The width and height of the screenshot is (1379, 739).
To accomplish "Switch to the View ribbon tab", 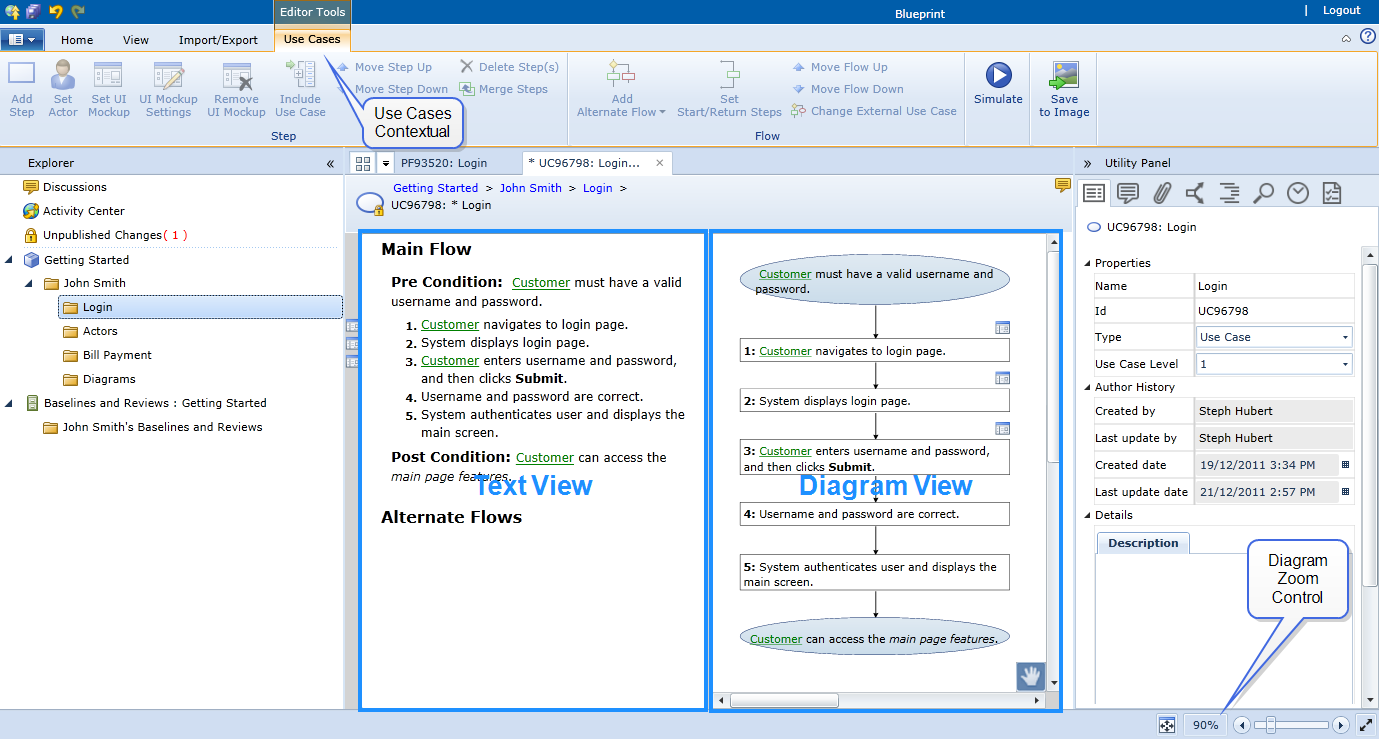I will point(136,40).
